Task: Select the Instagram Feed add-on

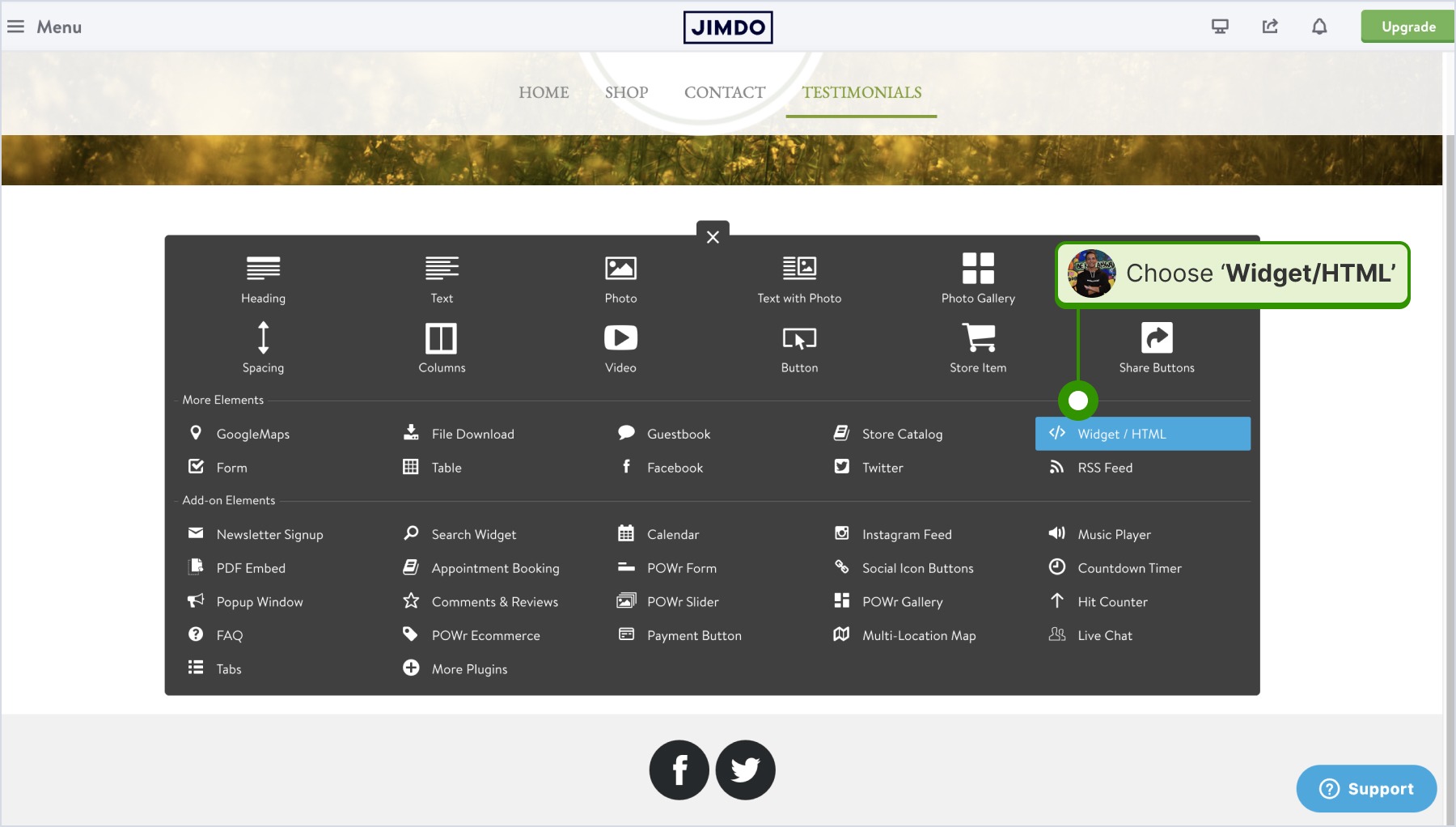Action: [893, 534]
